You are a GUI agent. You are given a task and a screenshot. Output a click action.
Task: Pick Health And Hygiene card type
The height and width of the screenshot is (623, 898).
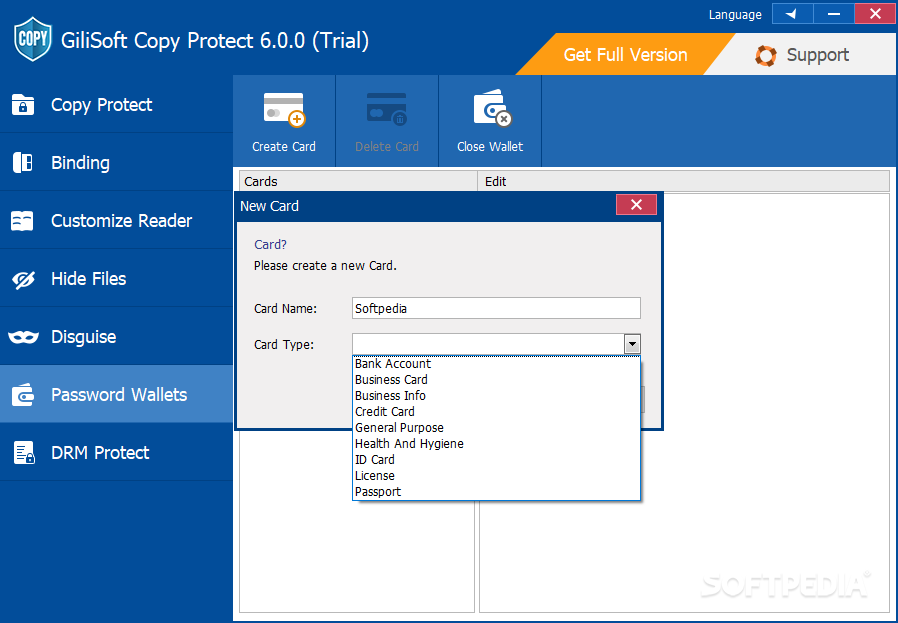click(496, 444)
